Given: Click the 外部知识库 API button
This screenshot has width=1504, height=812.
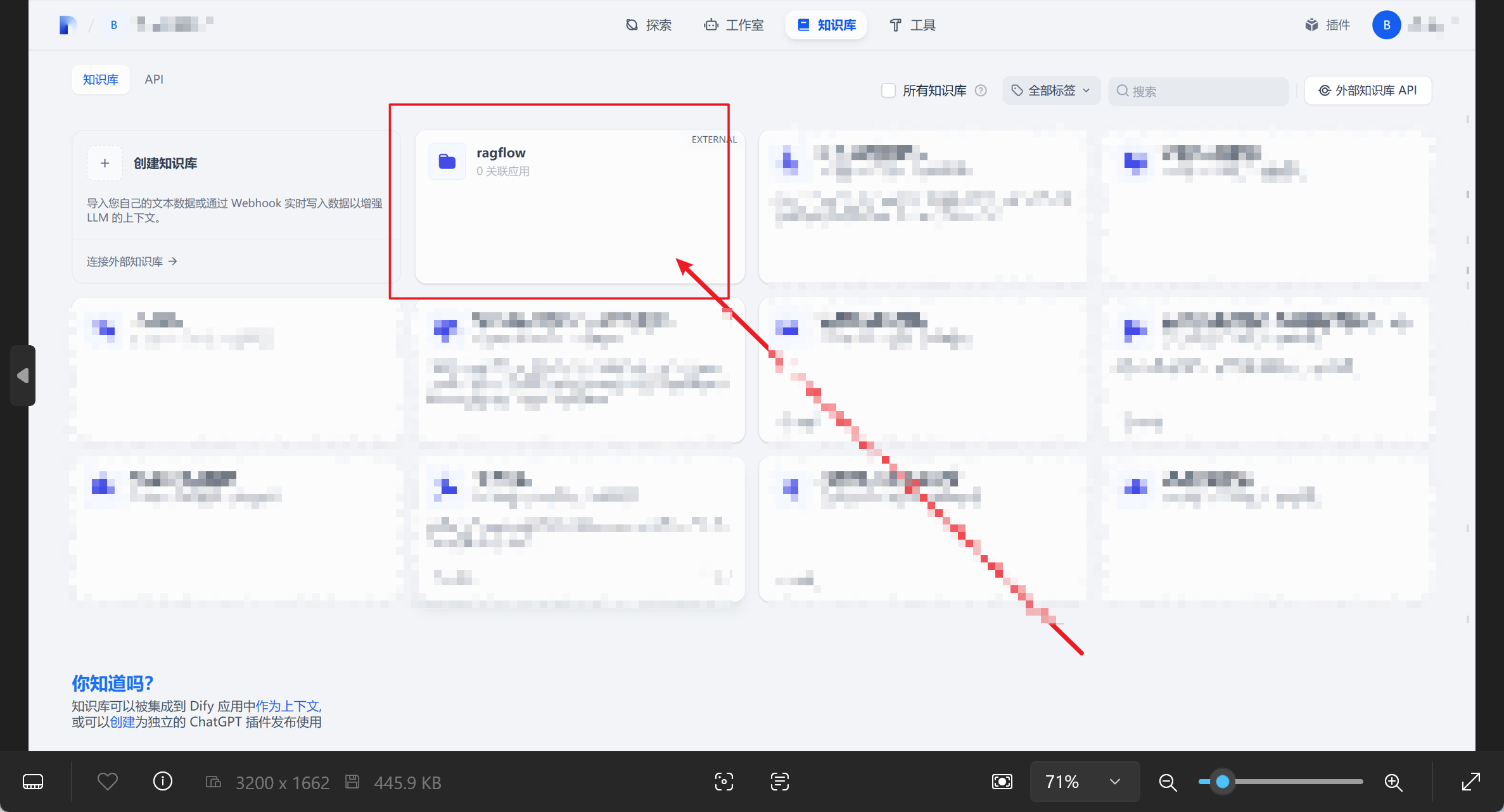Looking at the screenshot, I should (x=1368, y=91).
